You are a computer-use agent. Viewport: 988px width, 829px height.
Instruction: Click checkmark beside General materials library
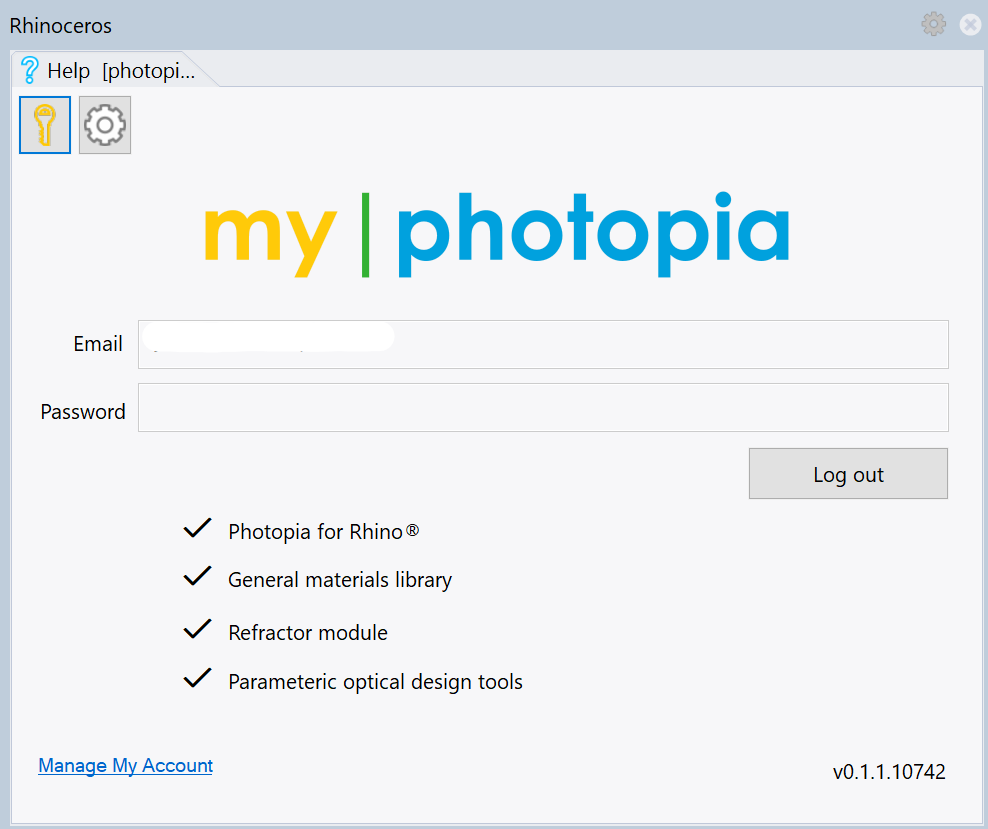tap(197, 576)
